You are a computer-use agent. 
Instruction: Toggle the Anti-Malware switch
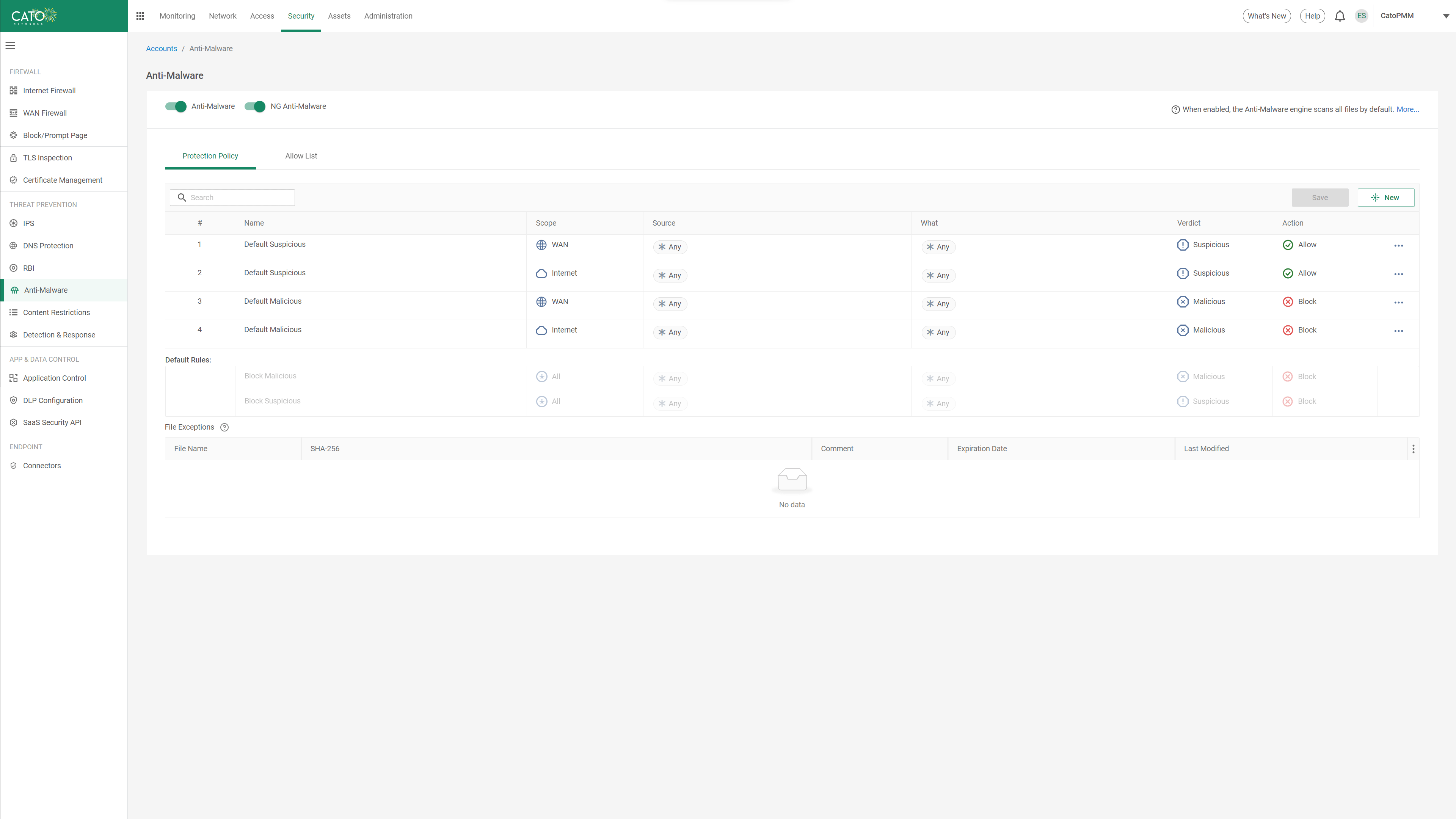pyautogui.click(x=176, y=106)
